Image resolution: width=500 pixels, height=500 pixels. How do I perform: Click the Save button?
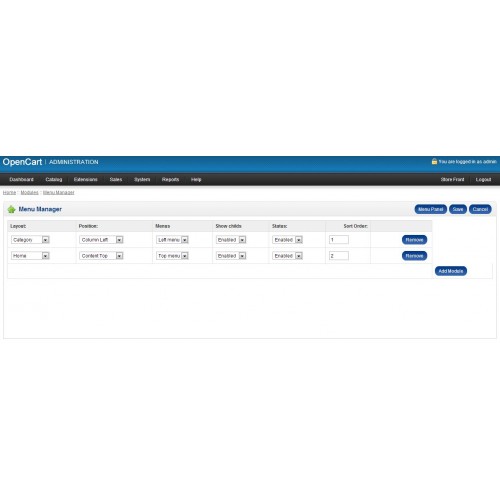[x=458, y=209]
